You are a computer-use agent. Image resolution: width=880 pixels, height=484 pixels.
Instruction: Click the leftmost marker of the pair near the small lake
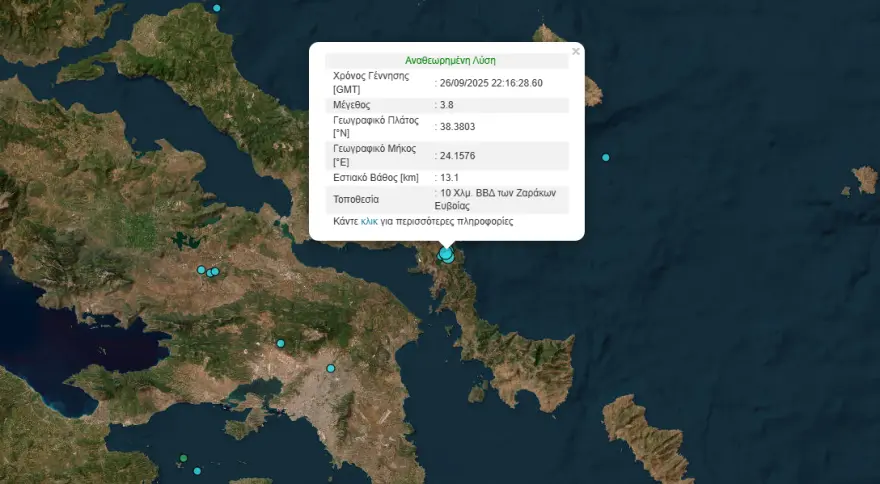click(x=201, y=270)
